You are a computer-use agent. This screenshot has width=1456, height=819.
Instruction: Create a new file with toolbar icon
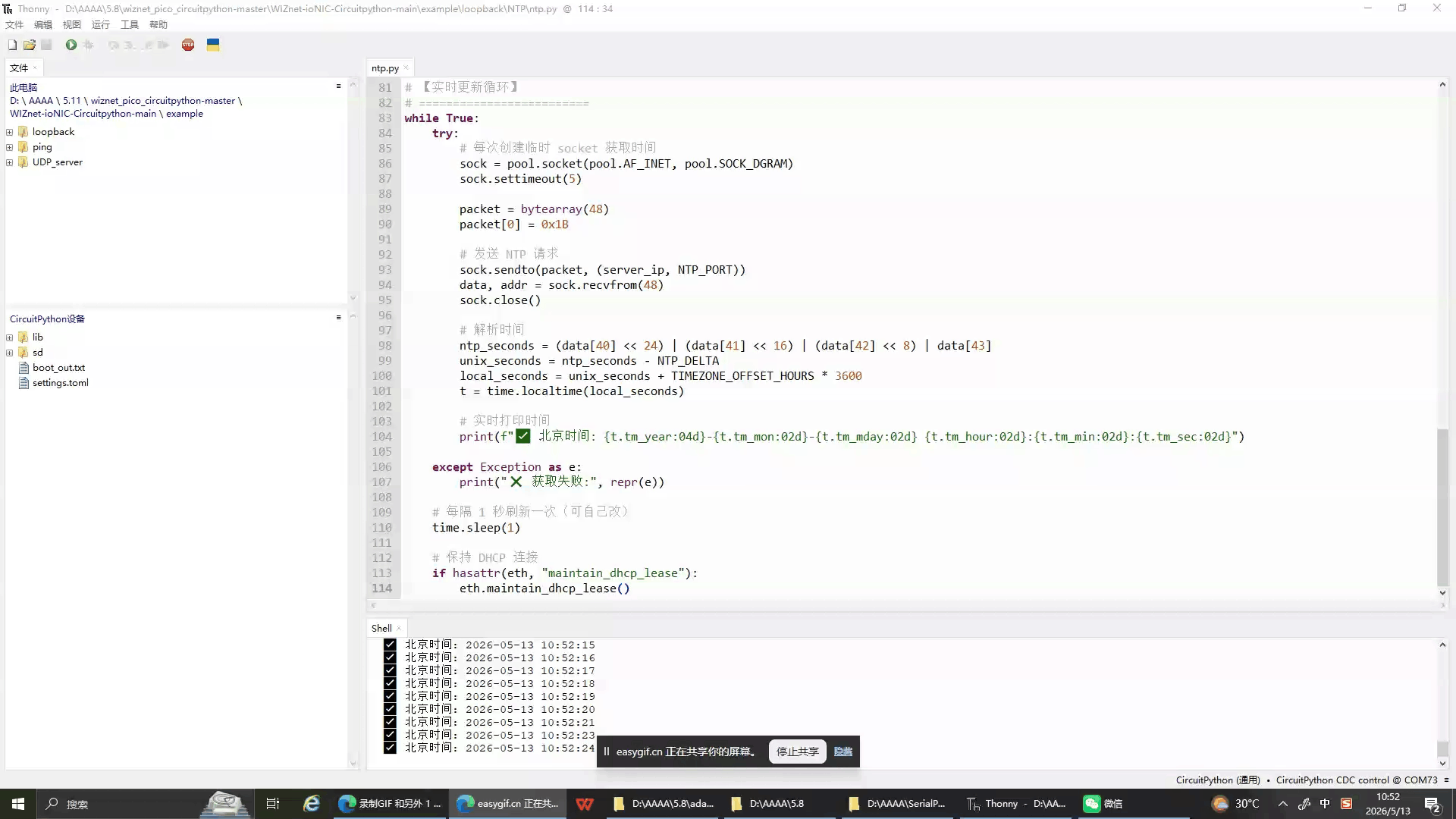[x=12, y=45]
